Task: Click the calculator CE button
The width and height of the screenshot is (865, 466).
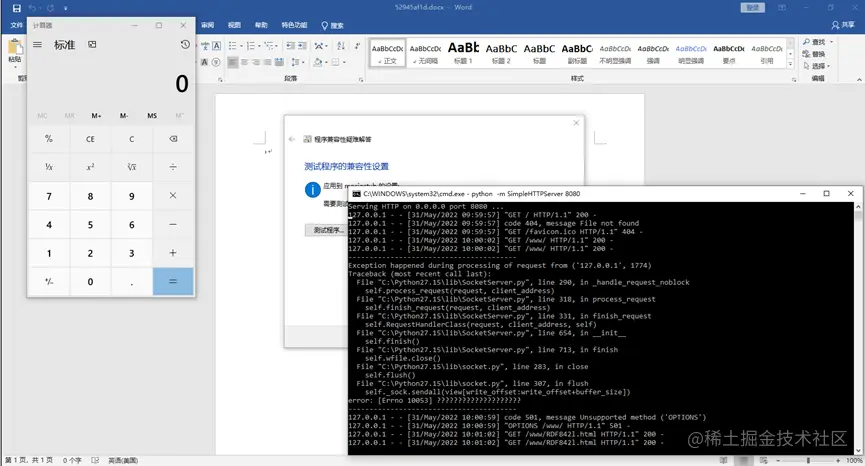Action: tap(90, 139)
